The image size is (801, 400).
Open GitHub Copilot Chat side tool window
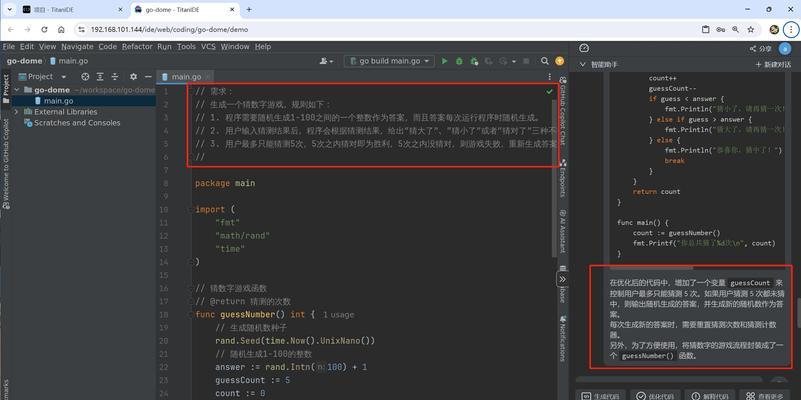563,111
